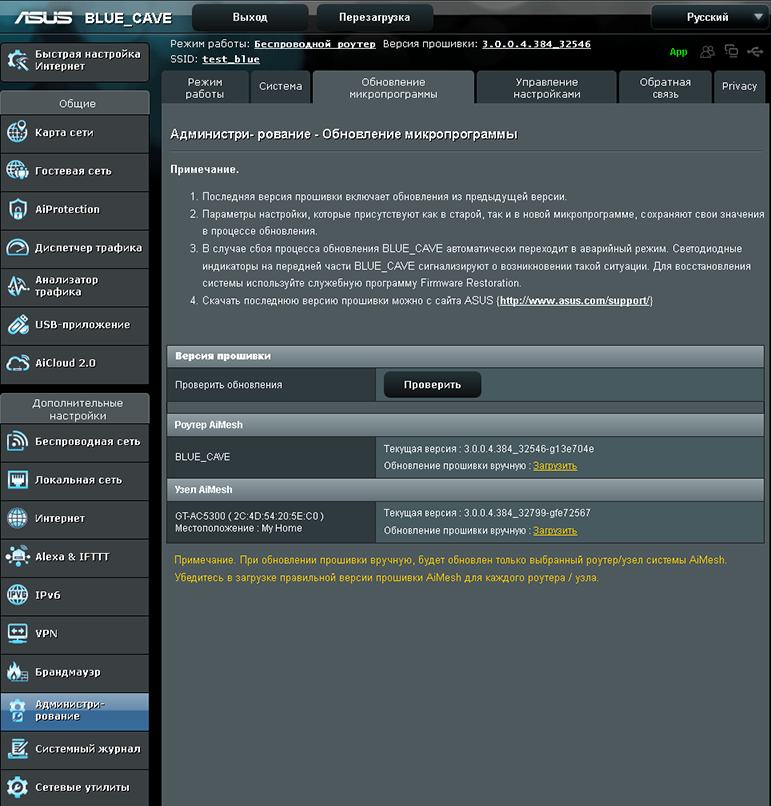Click the Интернет globe icon

point(17,518)
